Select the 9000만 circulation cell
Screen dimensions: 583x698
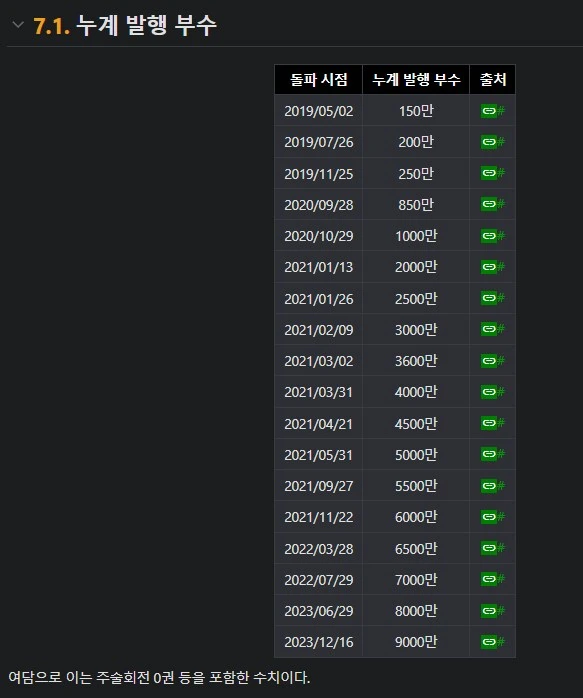416,642
